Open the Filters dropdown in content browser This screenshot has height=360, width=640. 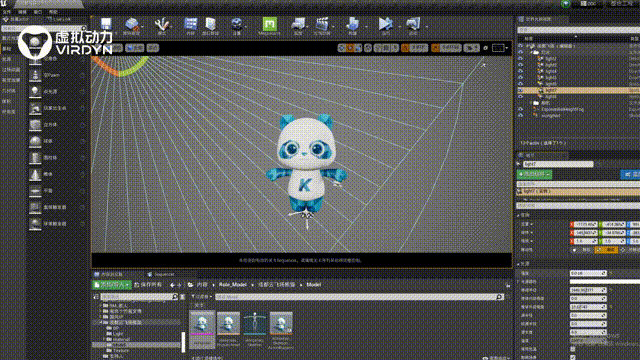pyautogui.click(x=201, y=297)
